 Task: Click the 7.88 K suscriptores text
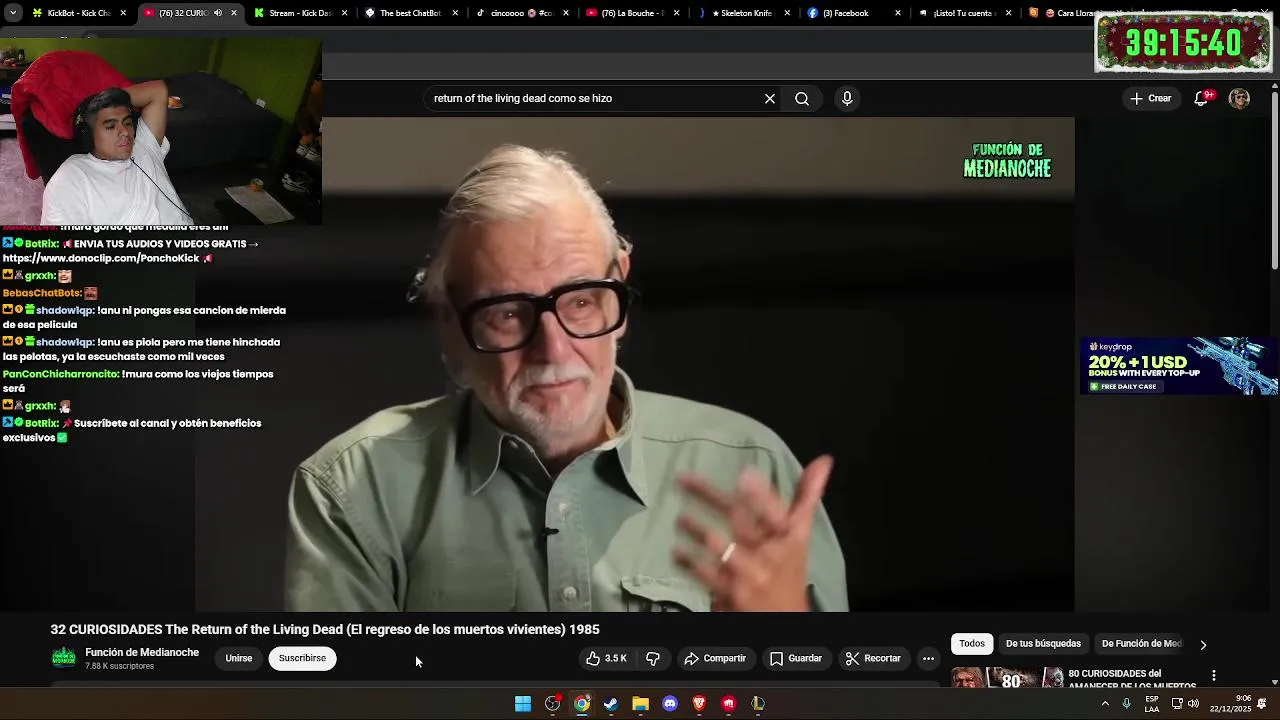click(x=120, y=666)
